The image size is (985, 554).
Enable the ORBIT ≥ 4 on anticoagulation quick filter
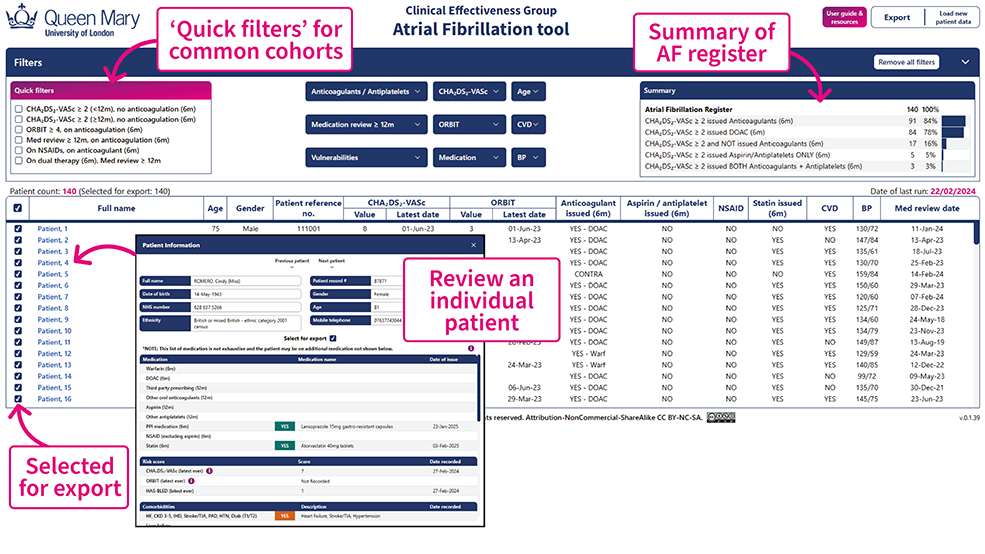point(19,130)
